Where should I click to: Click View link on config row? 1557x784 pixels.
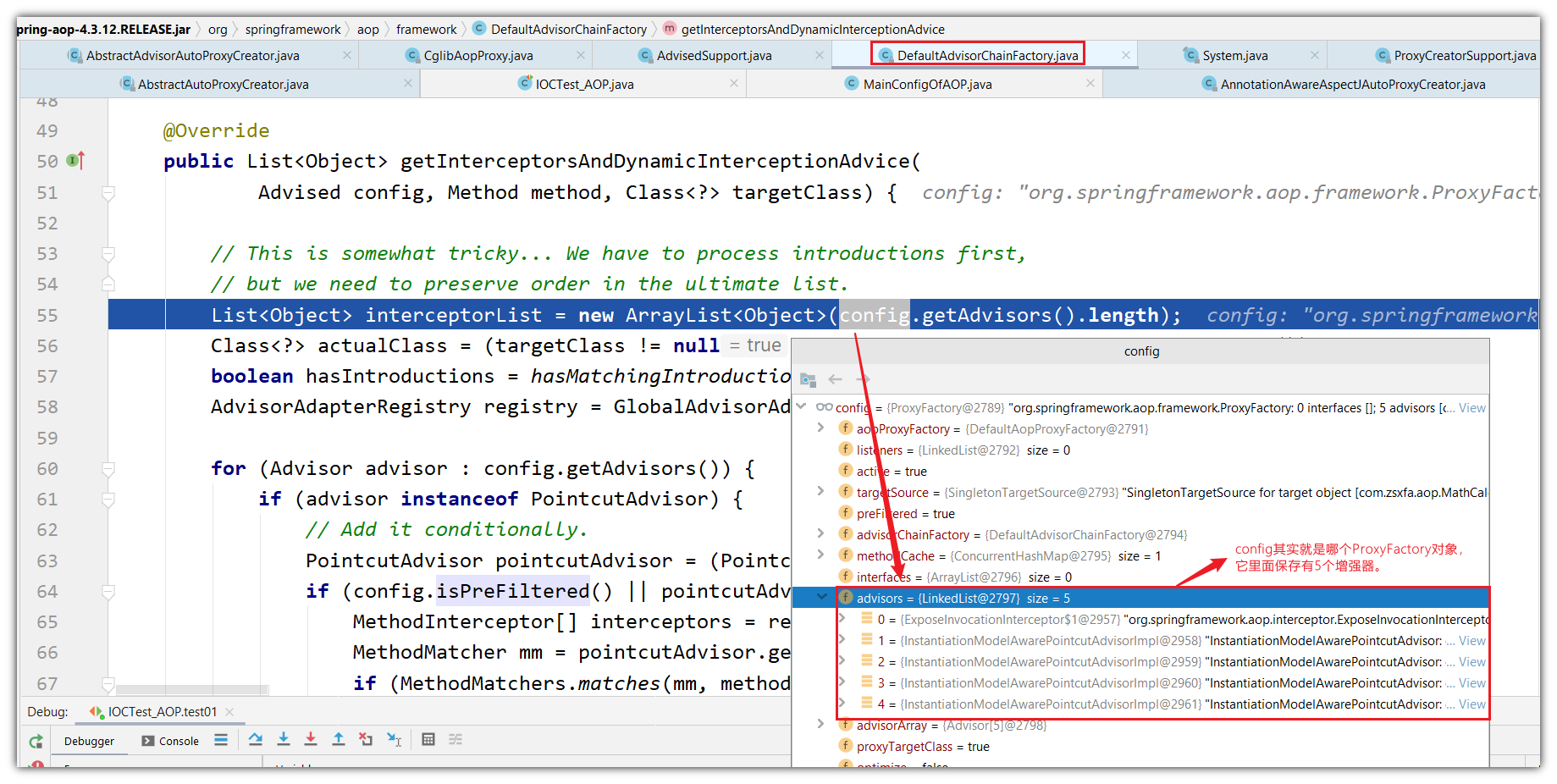(x=1472, y=408)
